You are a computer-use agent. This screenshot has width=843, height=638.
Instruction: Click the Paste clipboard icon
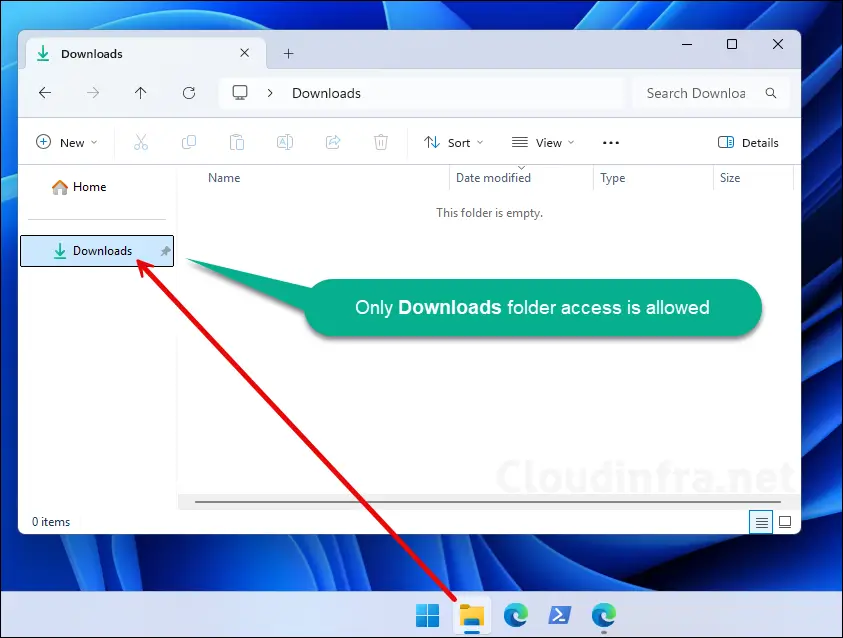coord(237,143)
